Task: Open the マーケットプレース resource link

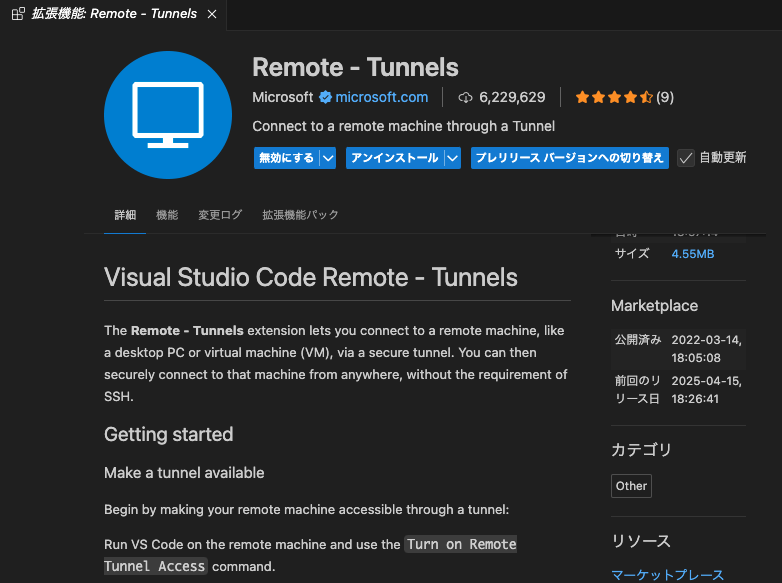Action: pos(667,575)
